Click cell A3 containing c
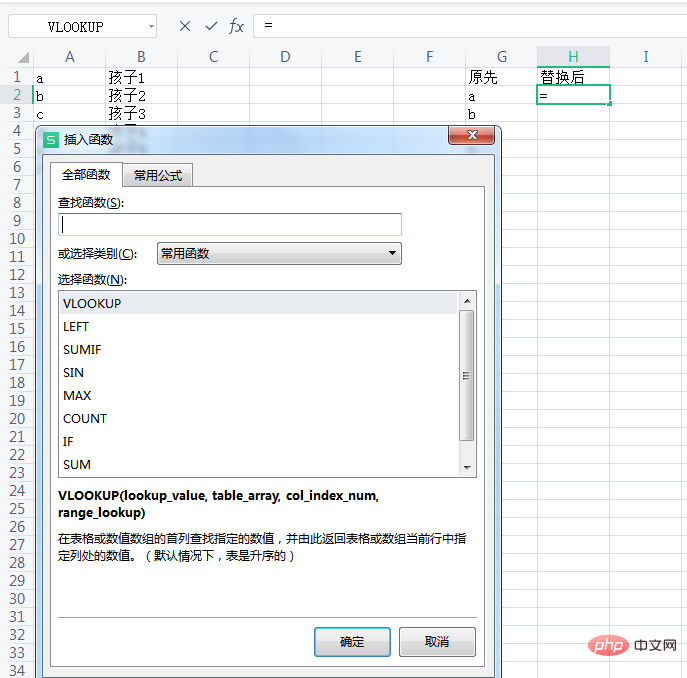The width and height of the screenshot is (687, 678). point(70,113)
